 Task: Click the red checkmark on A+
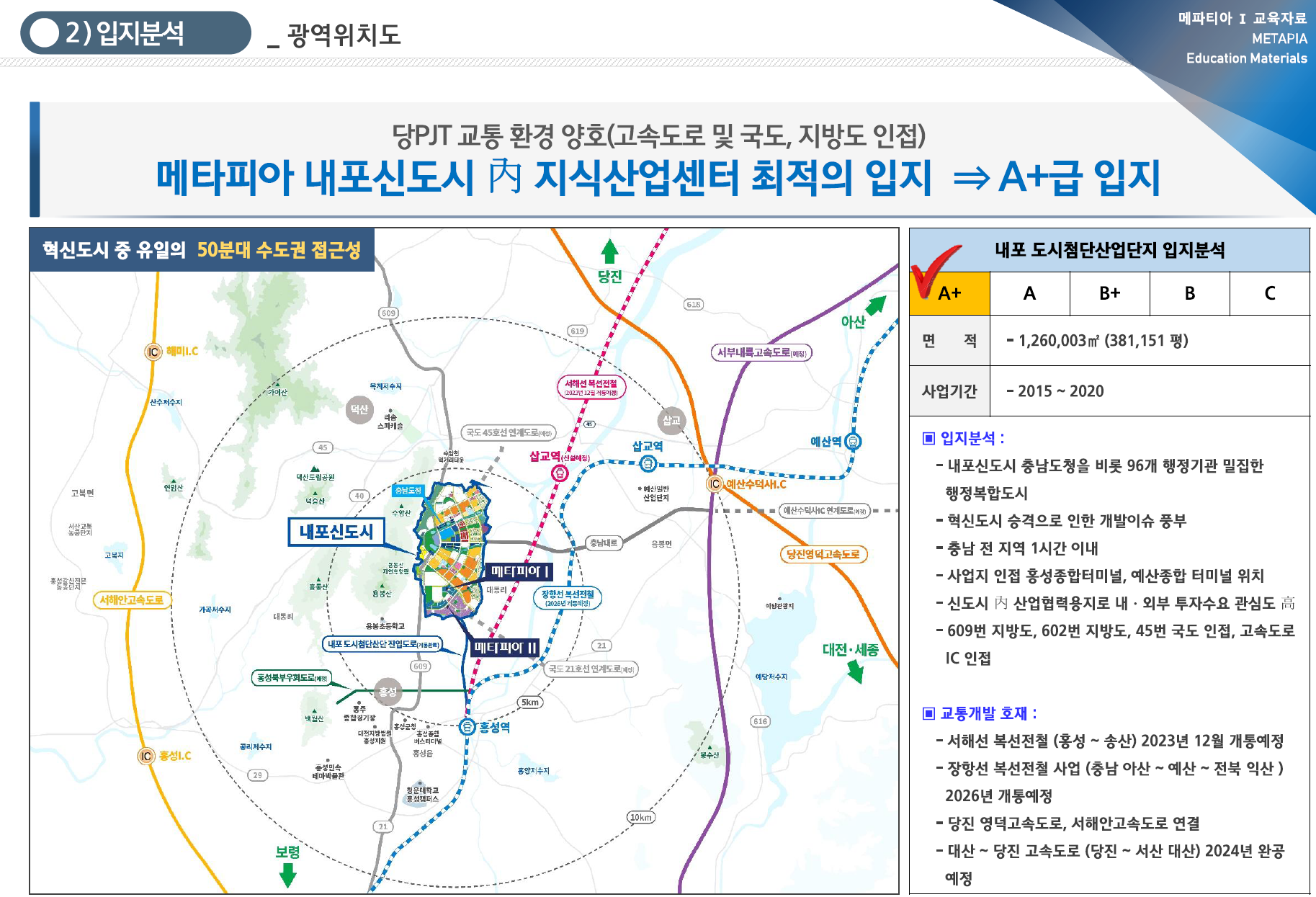tap(934, 272)
